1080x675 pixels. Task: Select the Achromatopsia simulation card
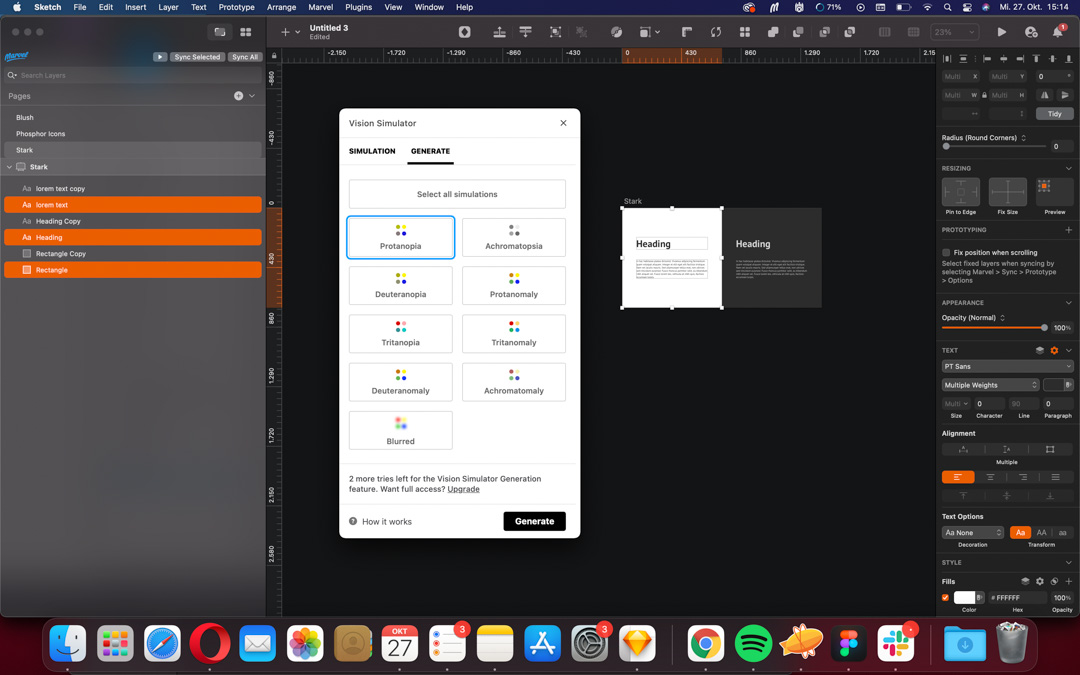coord(514,238)
